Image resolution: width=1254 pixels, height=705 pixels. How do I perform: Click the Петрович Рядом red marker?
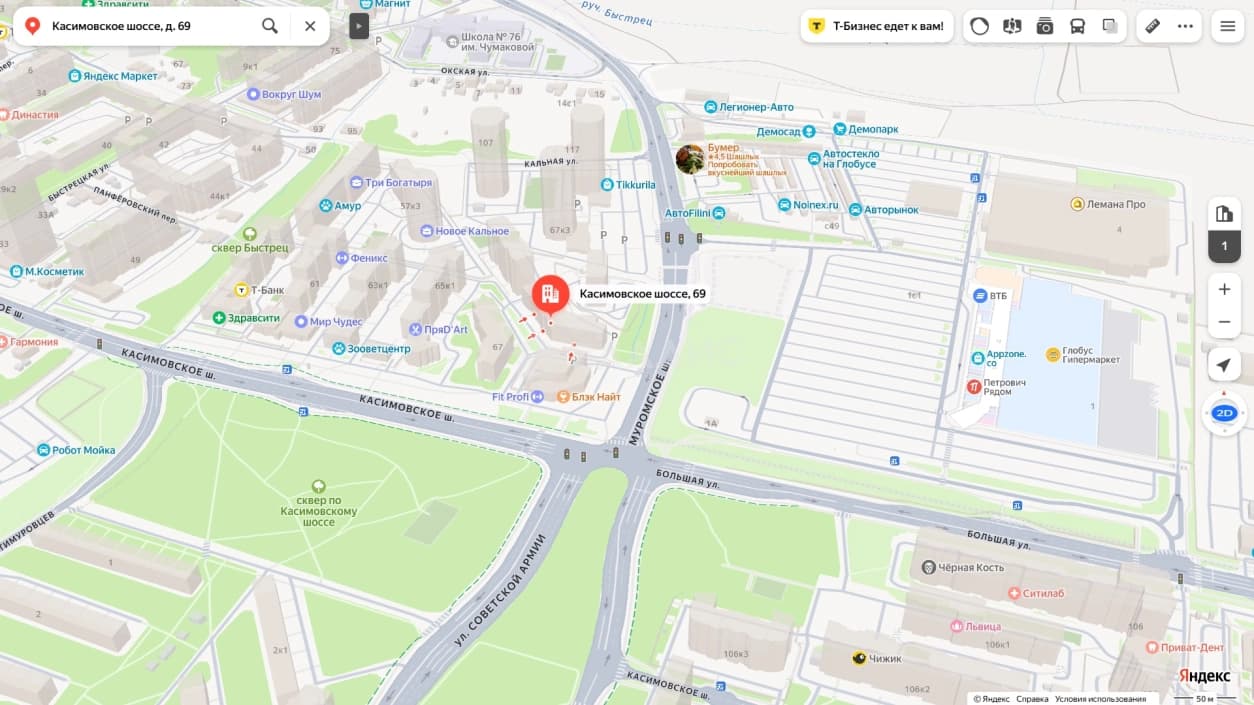[x=974, y=387]
